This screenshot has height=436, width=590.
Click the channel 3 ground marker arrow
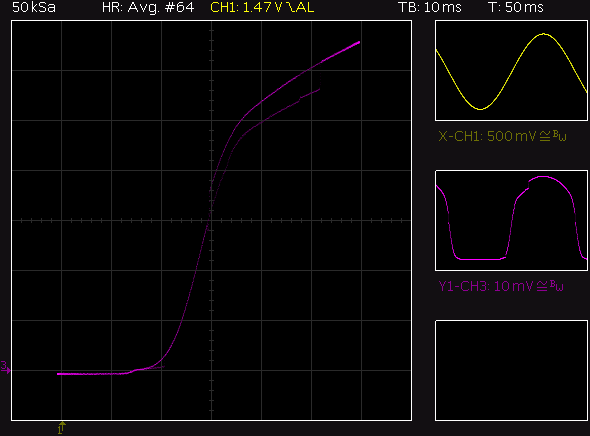(5, 367)
